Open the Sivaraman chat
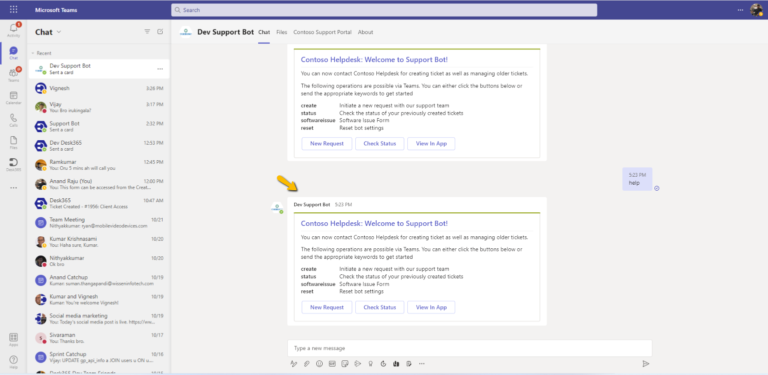 pyautogui.click(x=99, y=338)
